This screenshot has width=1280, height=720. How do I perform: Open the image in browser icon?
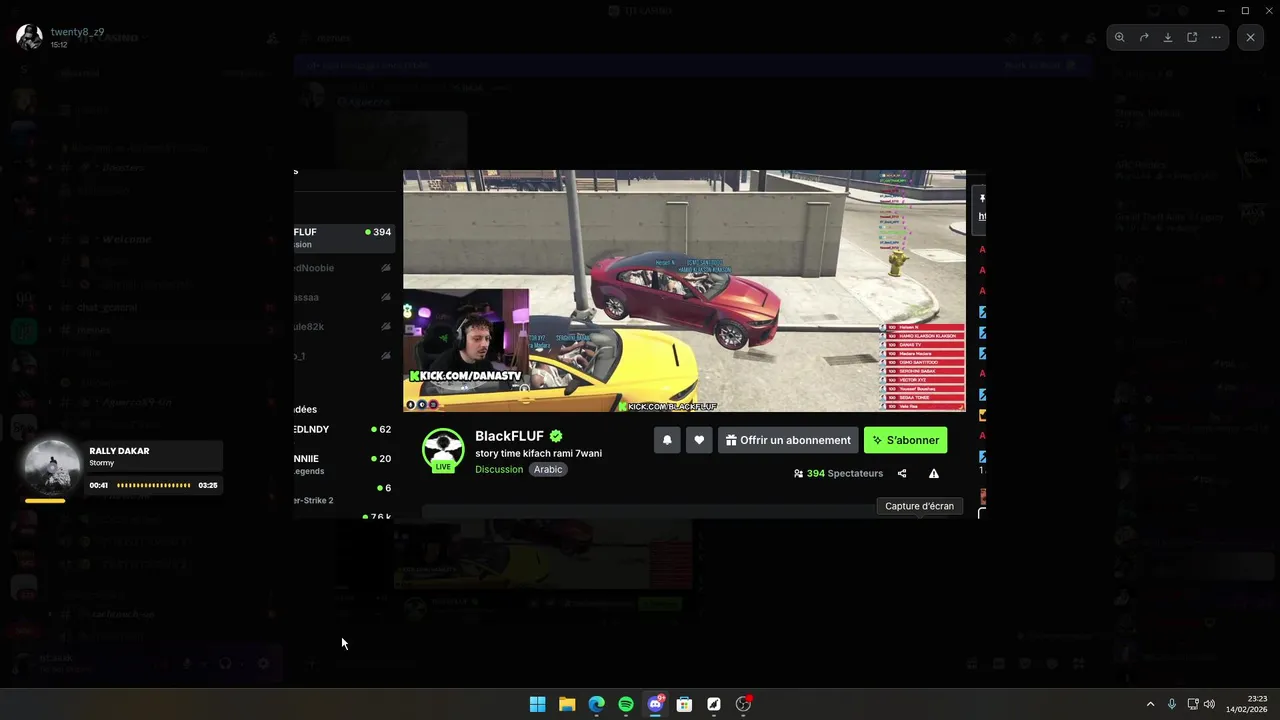point(1192,37)
